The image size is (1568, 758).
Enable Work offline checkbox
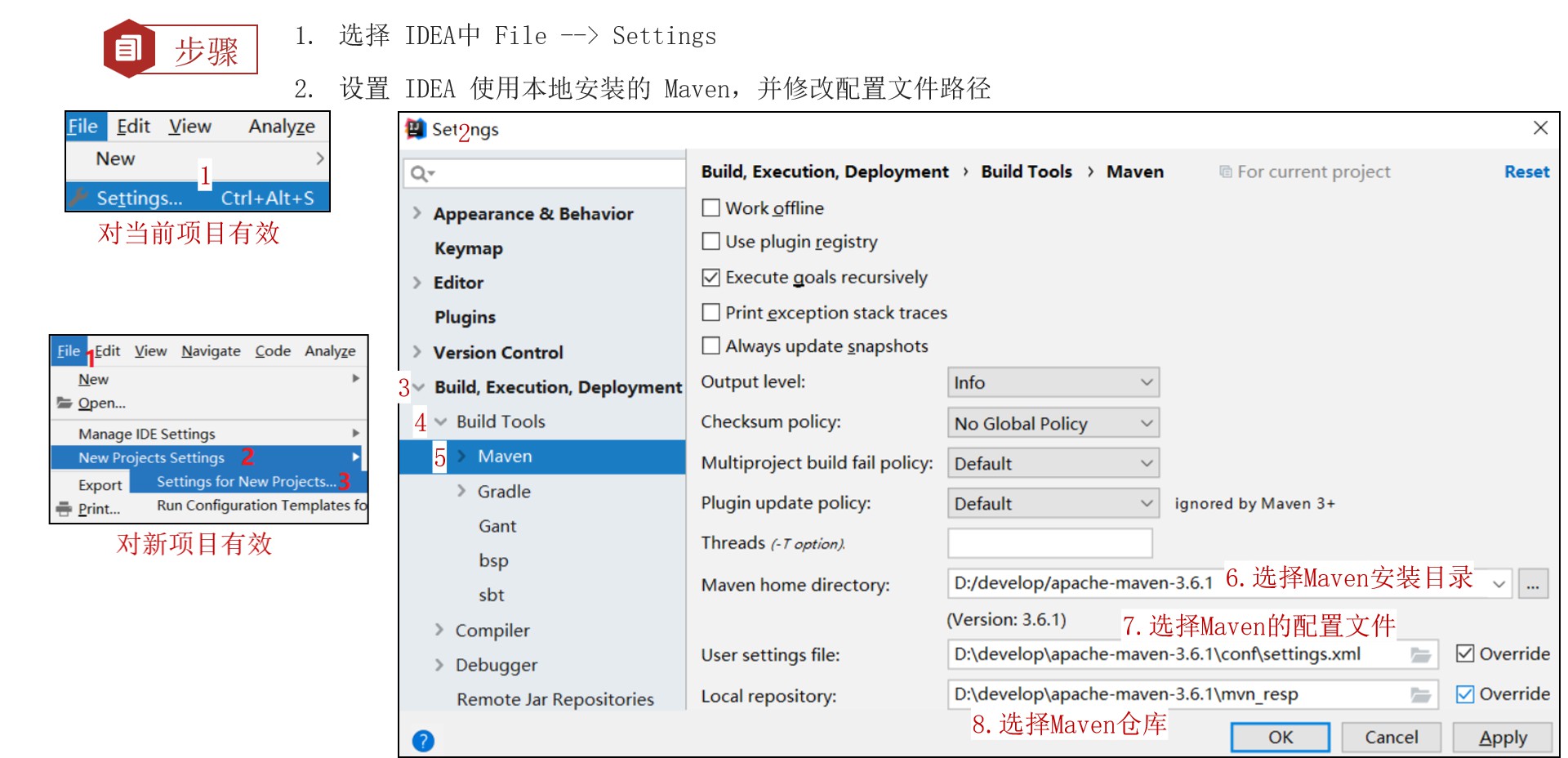tap(711, 207)
